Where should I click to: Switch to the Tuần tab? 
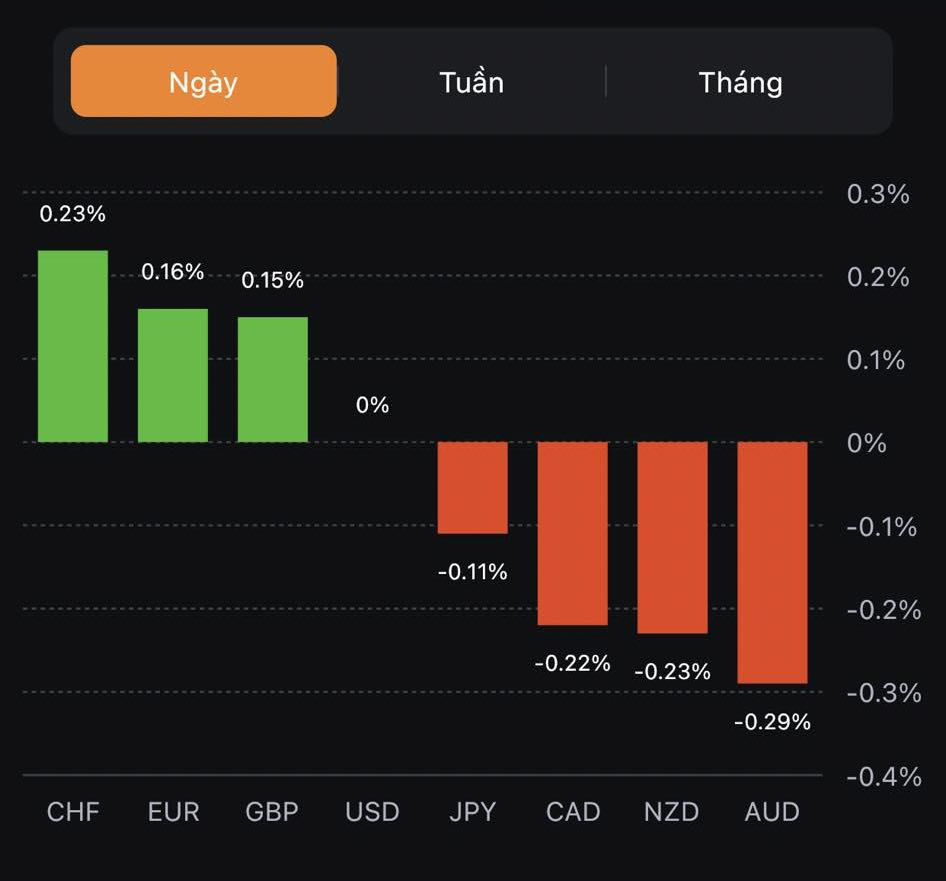tap(471, 82)
